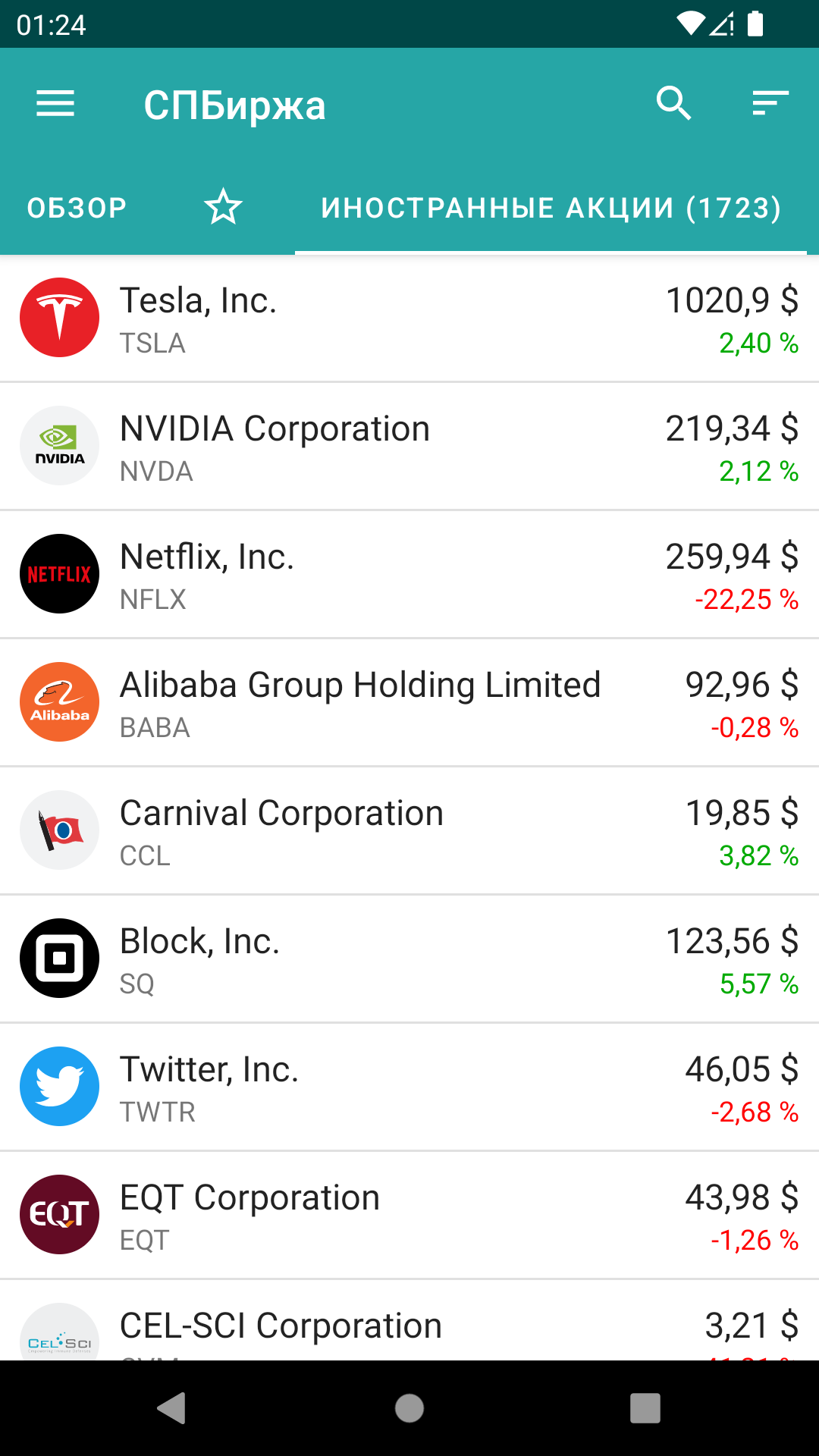
Task: Open Android recent apps button
Action: tap(645, 1408)
